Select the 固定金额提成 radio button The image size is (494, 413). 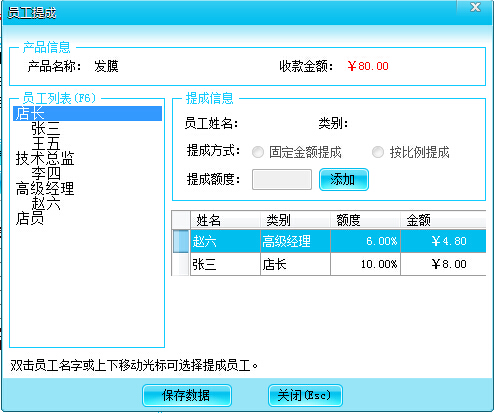click(258, 152)
